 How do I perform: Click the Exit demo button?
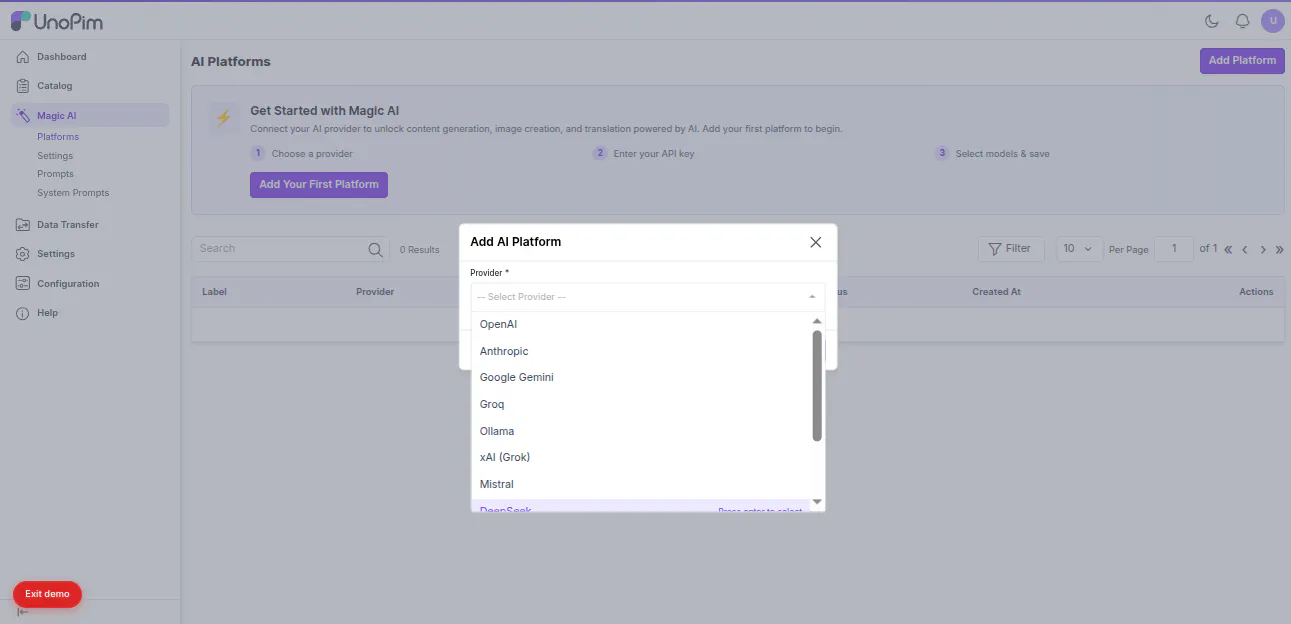47,594
